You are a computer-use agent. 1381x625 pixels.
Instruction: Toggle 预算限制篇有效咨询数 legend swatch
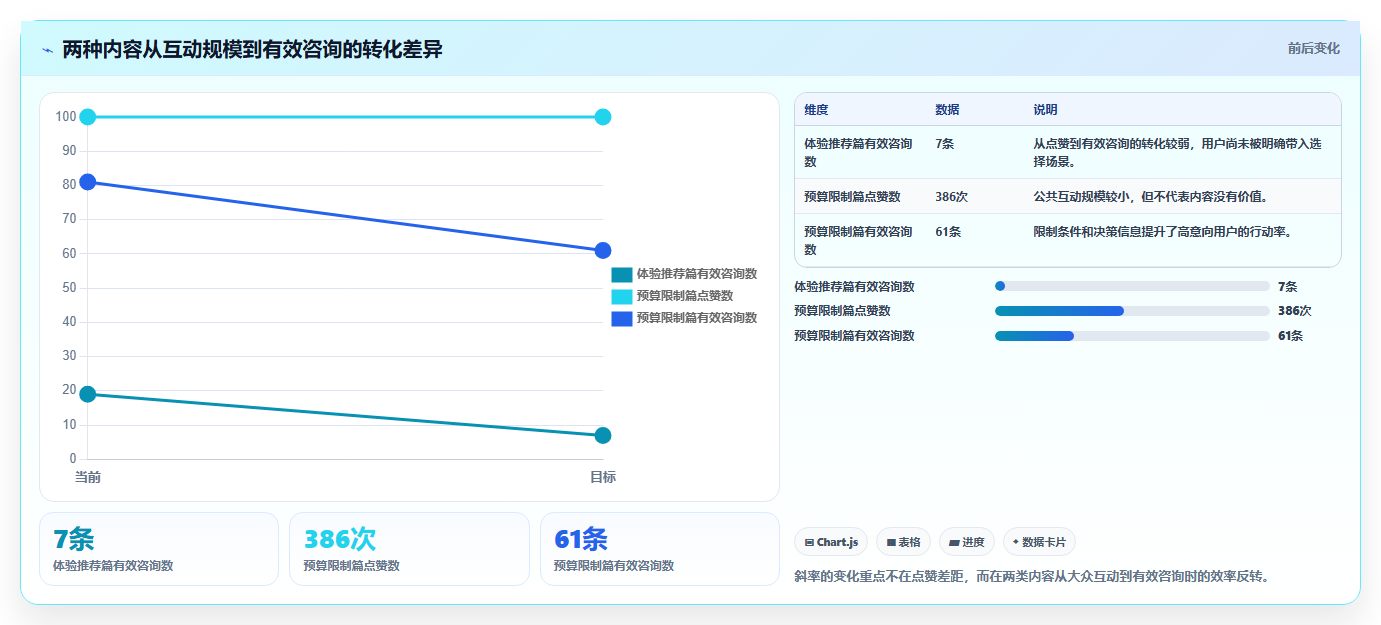click(622, 318)
